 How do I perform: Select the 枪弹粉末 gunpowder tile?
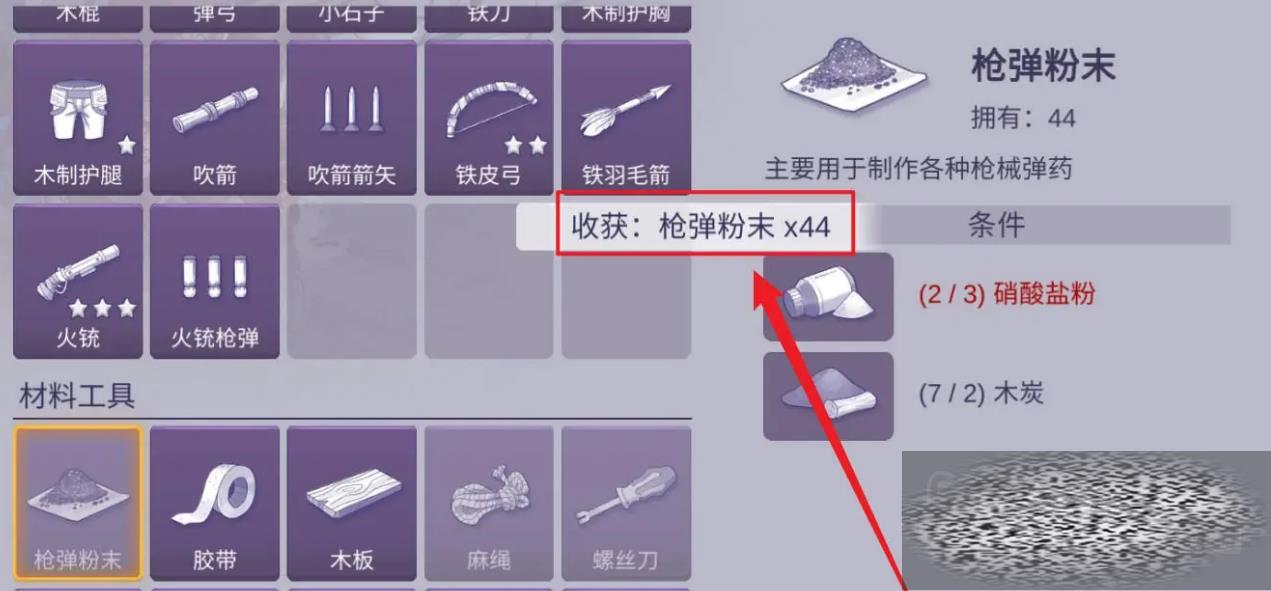(78, 503)
